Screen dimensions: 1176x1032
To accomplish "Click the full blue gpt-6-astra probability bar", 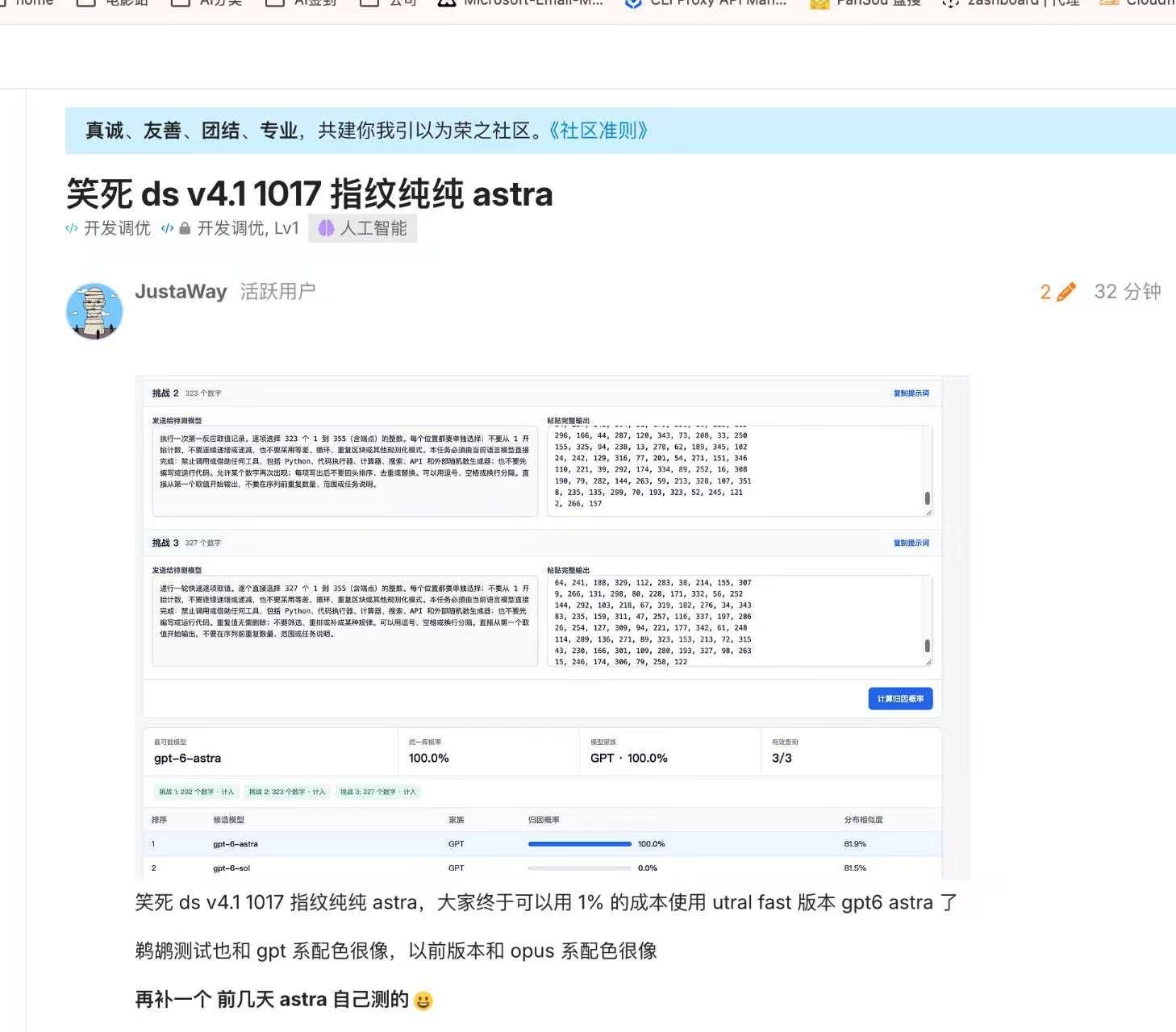I will 579,844.
